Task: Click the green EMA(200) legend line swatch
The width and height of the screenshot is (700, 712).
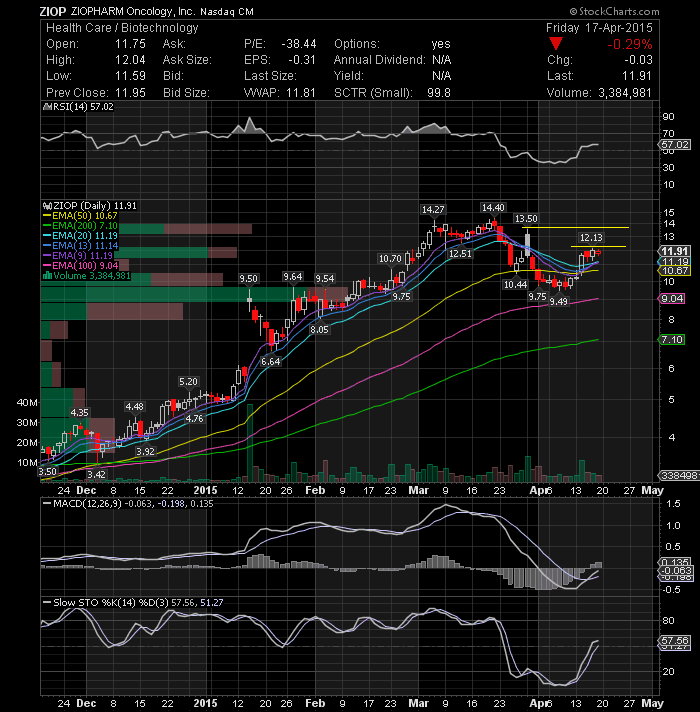Action: click(x=47, y=226)
